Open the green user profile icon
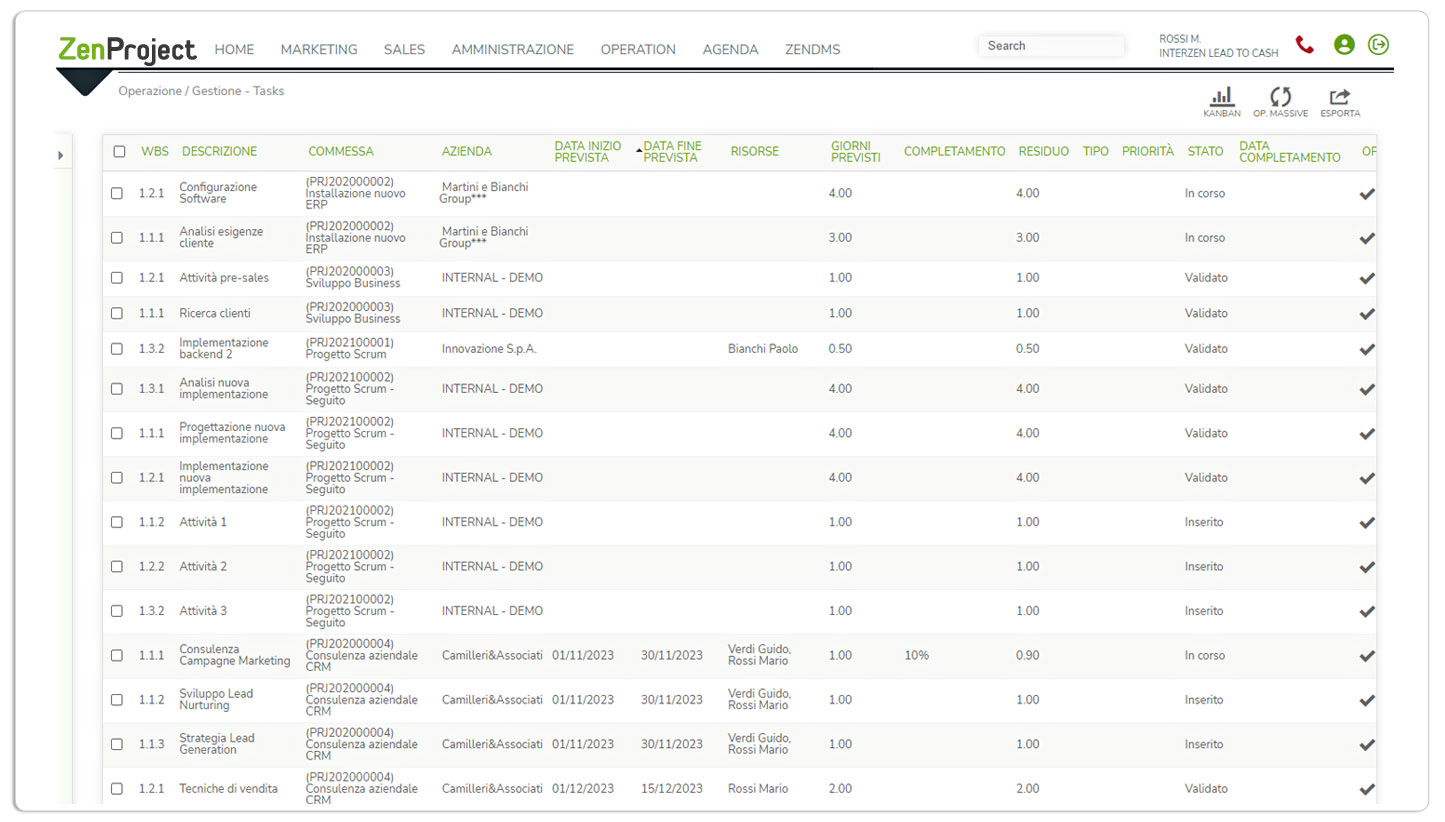 (1344, 44)
